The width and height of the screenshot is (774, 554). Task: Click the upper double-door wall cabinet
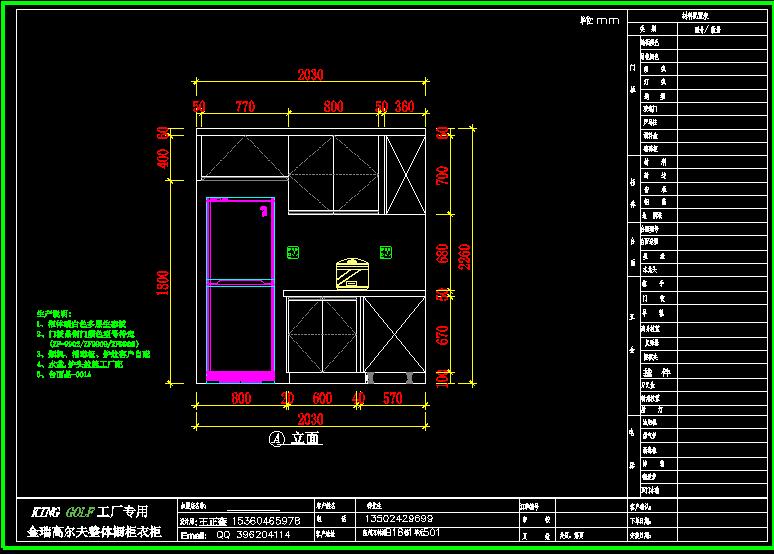(333, 174)
